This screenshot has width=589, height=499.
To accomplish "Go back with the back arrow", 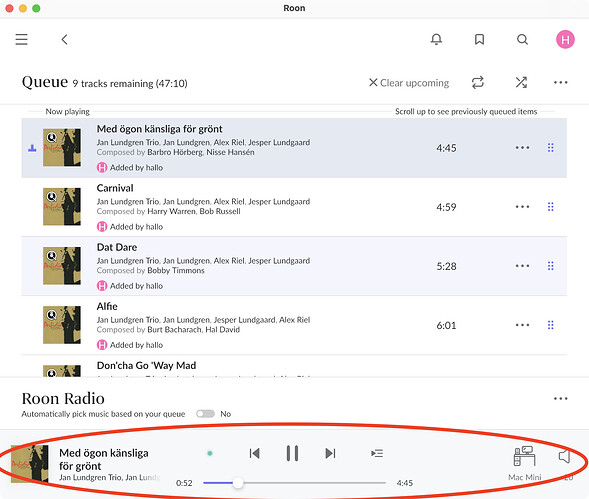I will (x=65, y=39).
